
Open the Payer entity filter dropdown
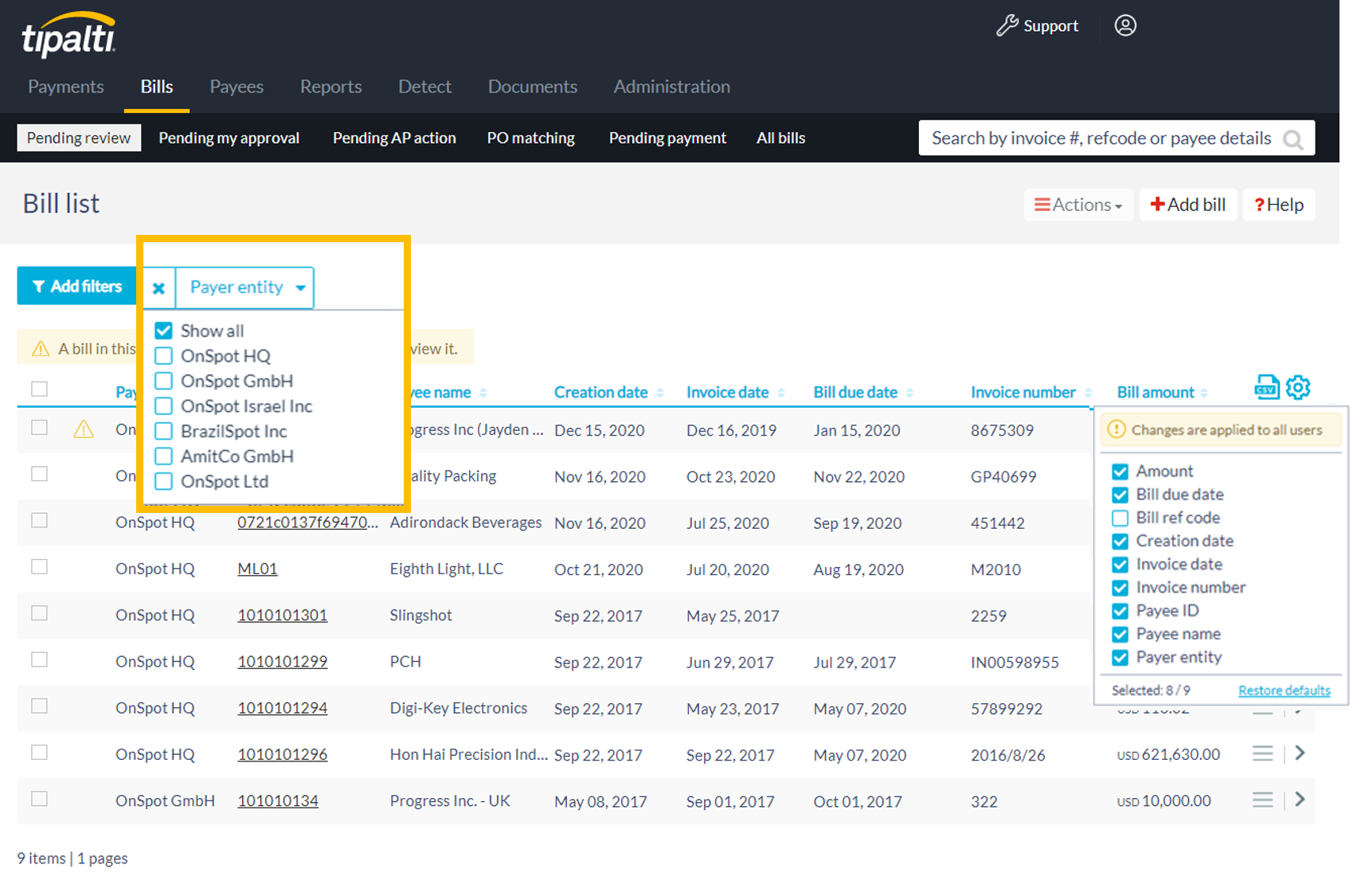point(244,288)
